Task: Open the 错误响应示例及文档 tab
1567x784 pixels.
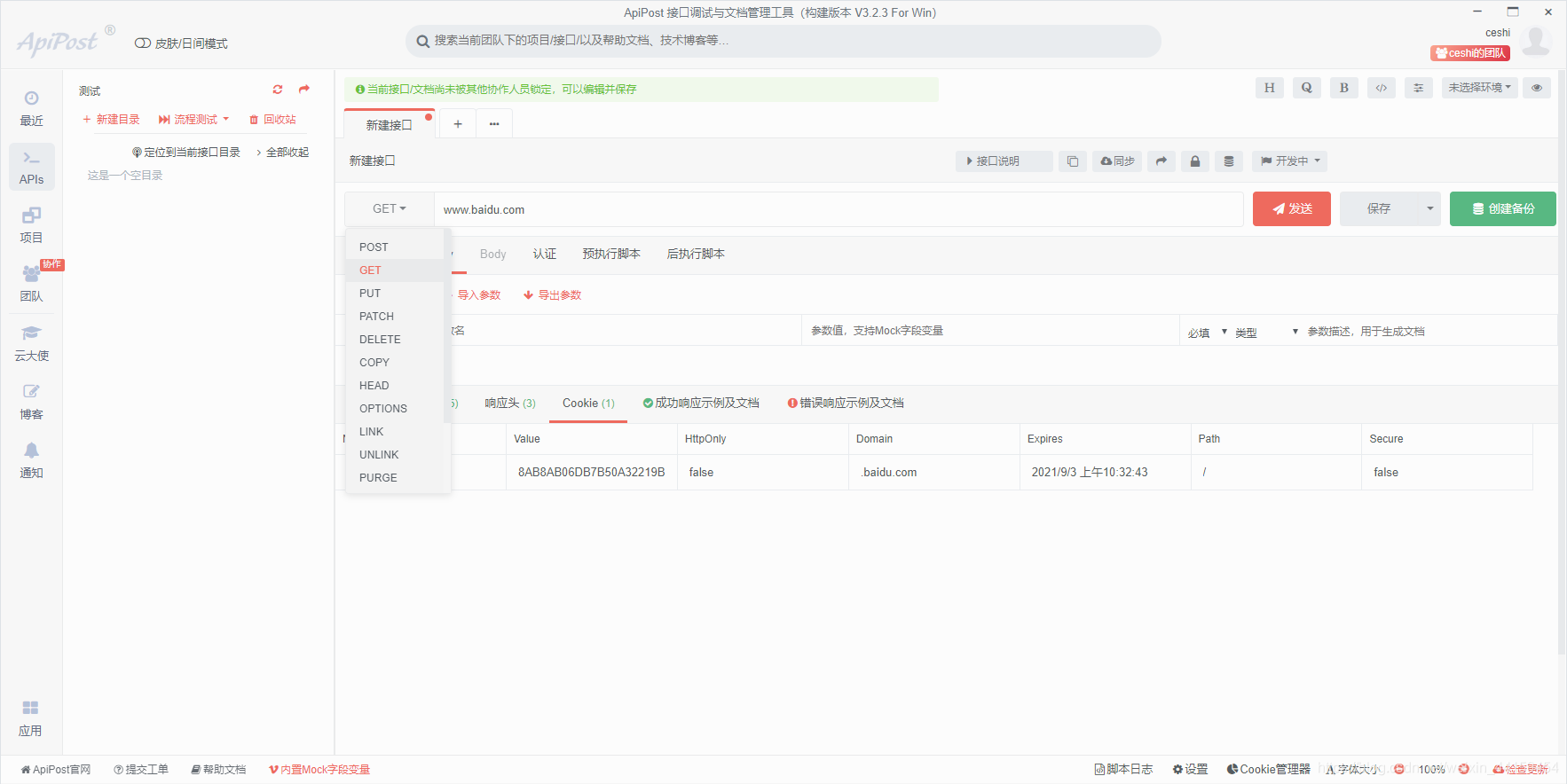Action: pyautogui.click(x=846, y=404)
